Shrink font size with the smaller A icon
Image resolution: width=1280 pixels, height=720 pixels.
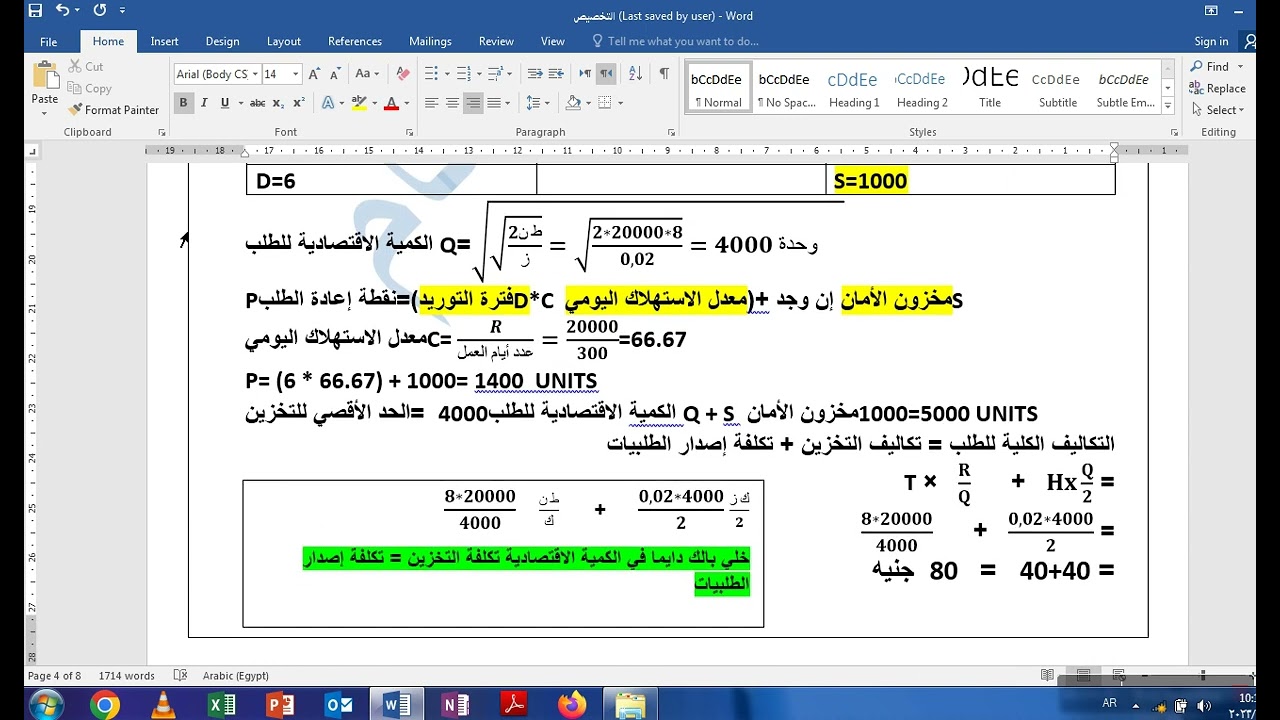coord(333,74)
